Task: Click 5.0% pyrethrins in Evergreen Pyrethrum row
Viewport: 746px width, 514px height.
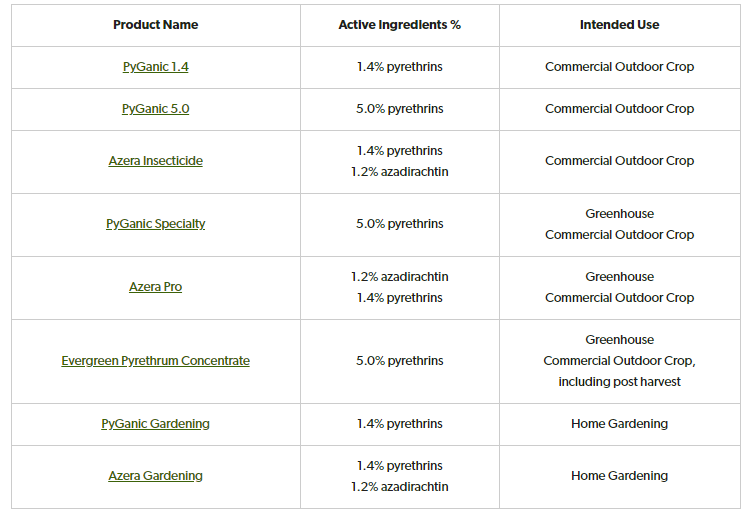Action: tap(399, 361)
